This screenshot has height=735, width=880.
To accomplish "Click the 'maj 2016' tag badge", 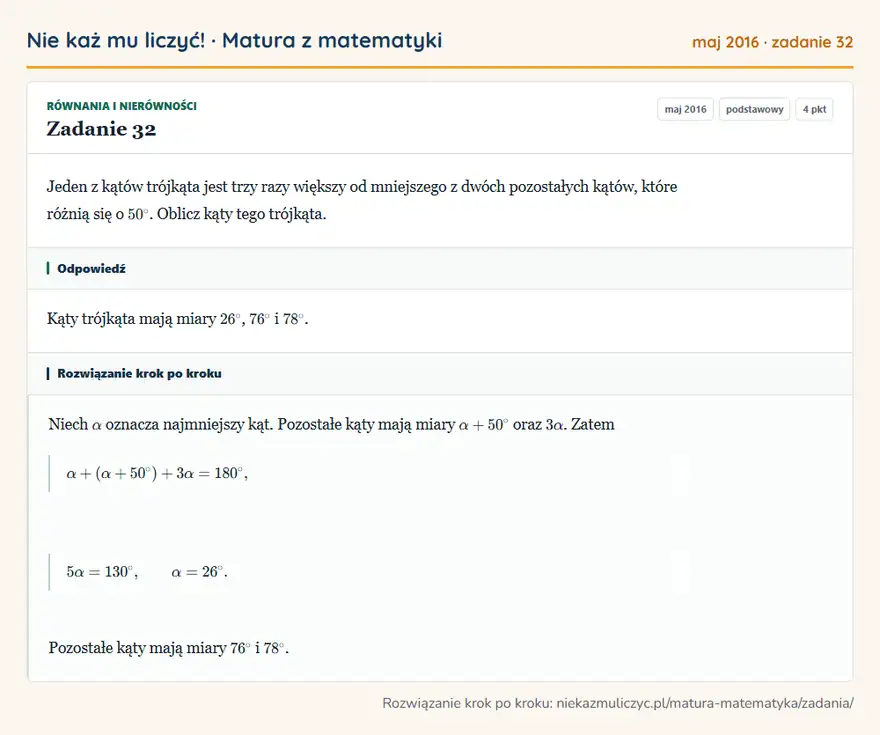I will pyautogui.click(x=685, y=109).
